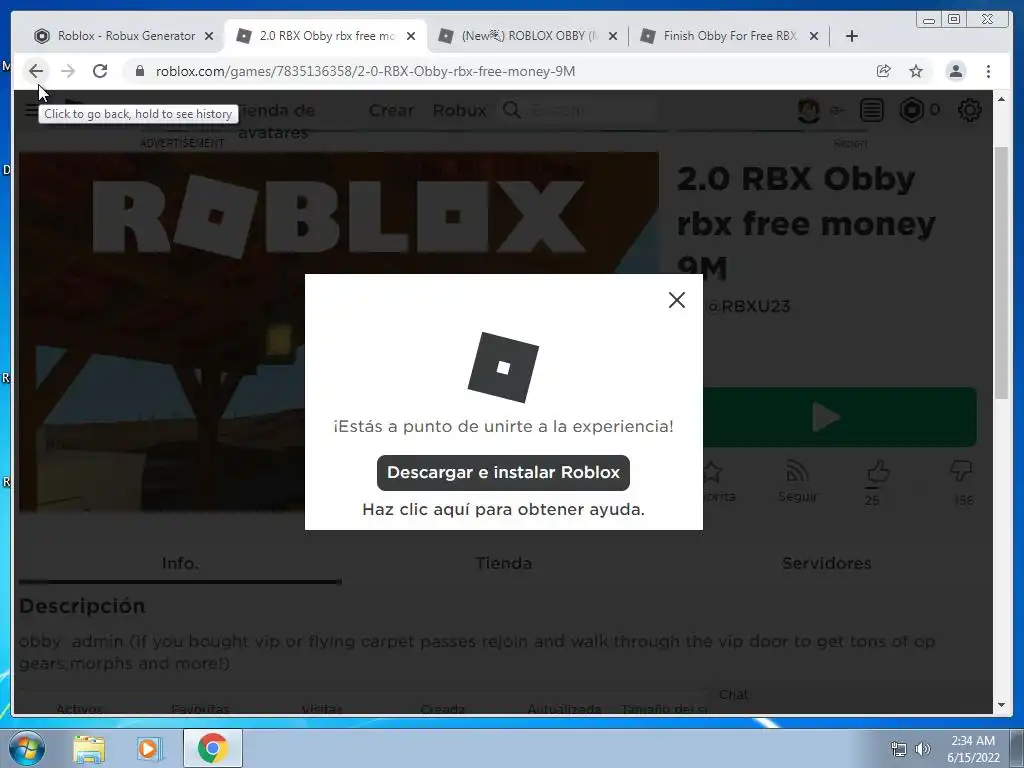Close the 2.0 RBX Obby tab
This screenshot has width=1024, height=768.
[411, 36]
